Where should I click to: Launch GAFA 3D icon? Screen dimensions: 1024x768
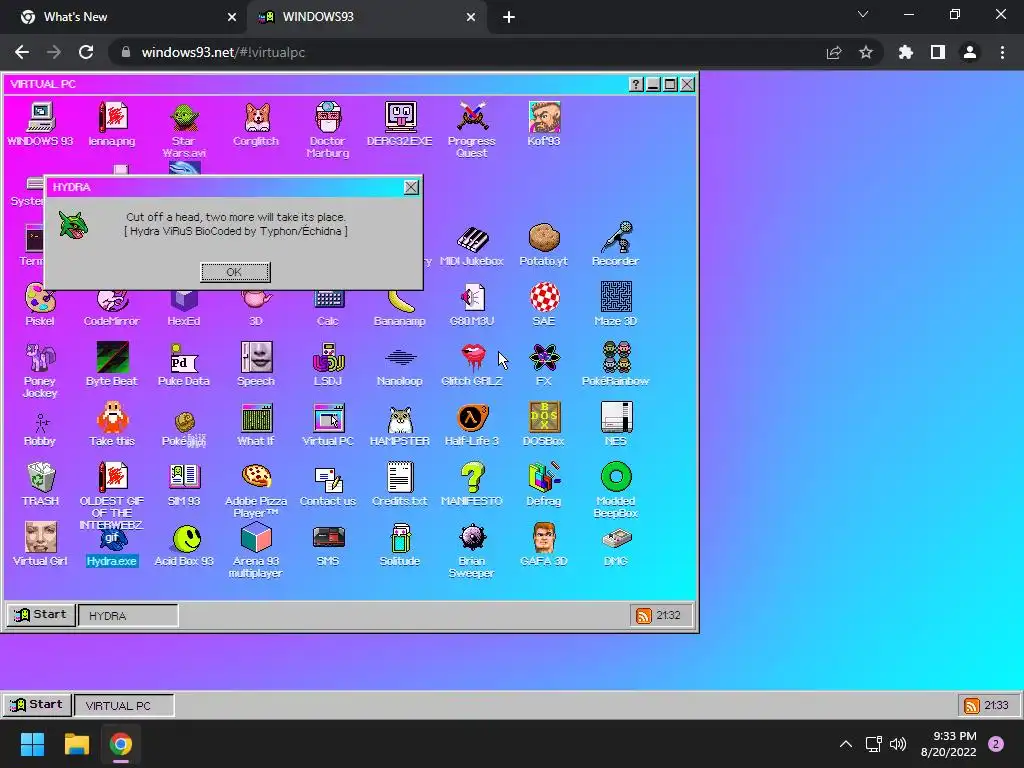[x=544, y=537]
